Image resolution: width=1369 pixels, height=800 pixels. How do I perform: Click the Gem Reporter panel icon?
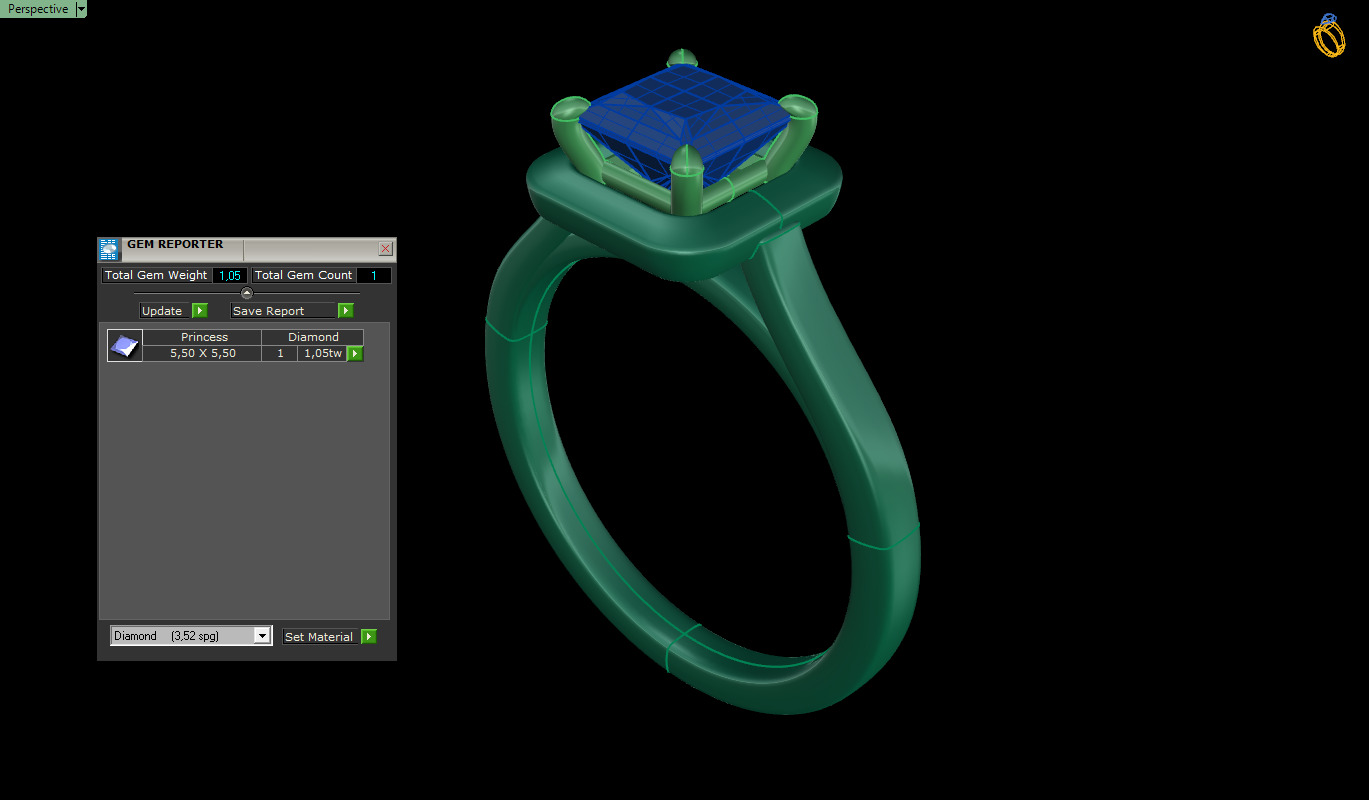[109, 250]
